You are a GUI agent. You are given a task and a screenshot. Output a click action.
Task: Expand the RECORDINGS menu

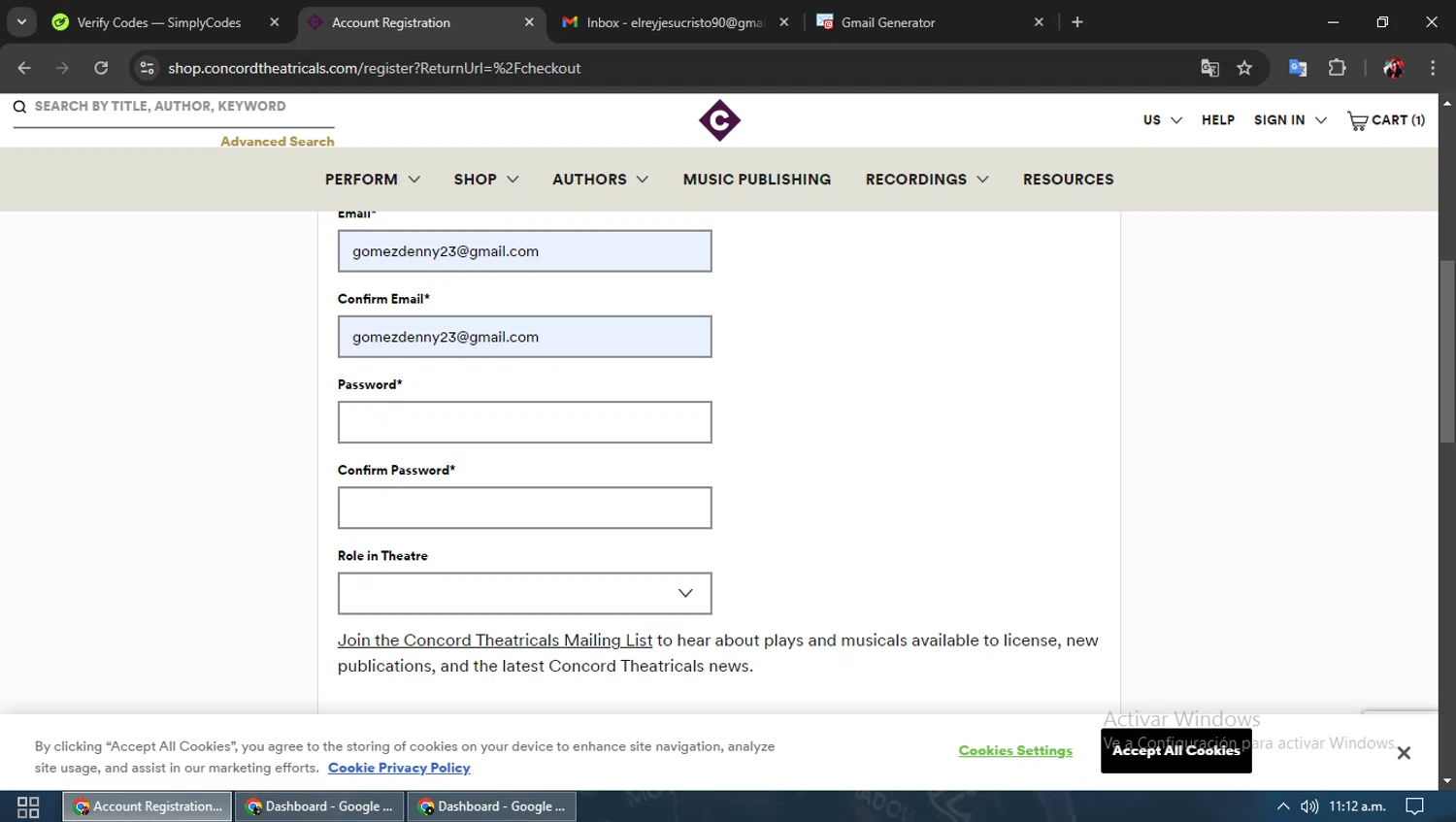[927, 180]
